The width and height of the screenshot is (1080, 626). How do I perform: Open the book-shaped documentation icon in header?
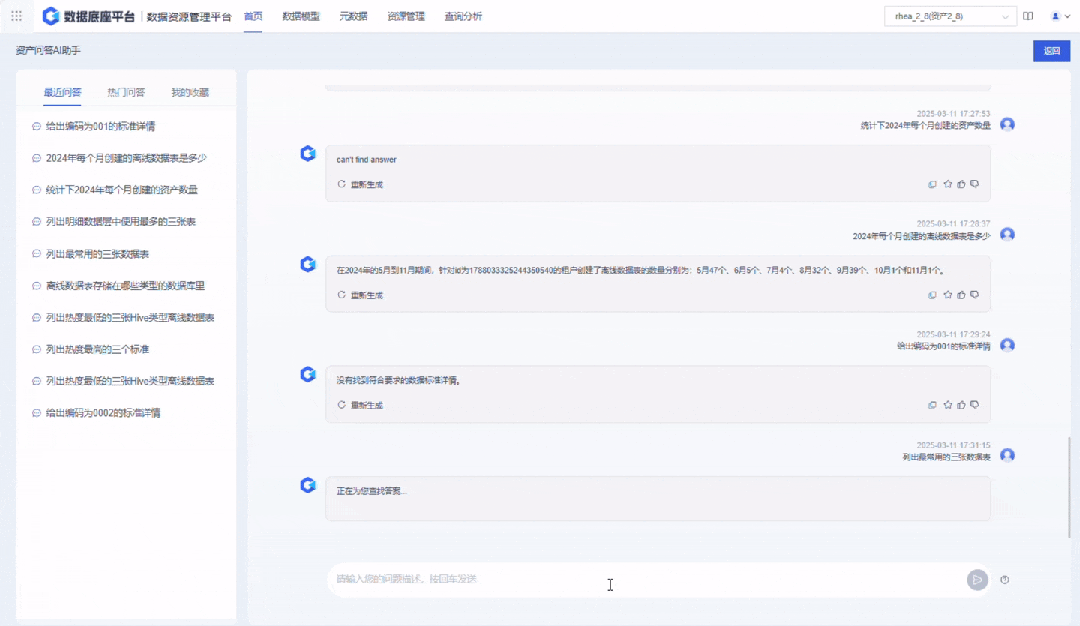1028,16
